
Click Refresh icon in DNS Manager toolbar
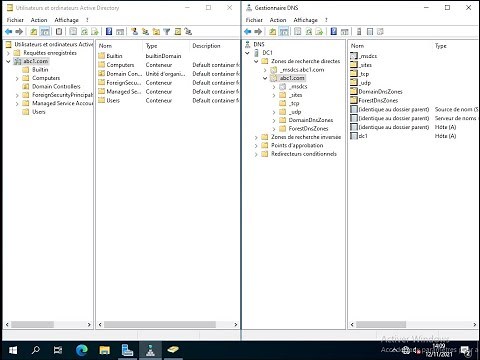coord(309,32)
